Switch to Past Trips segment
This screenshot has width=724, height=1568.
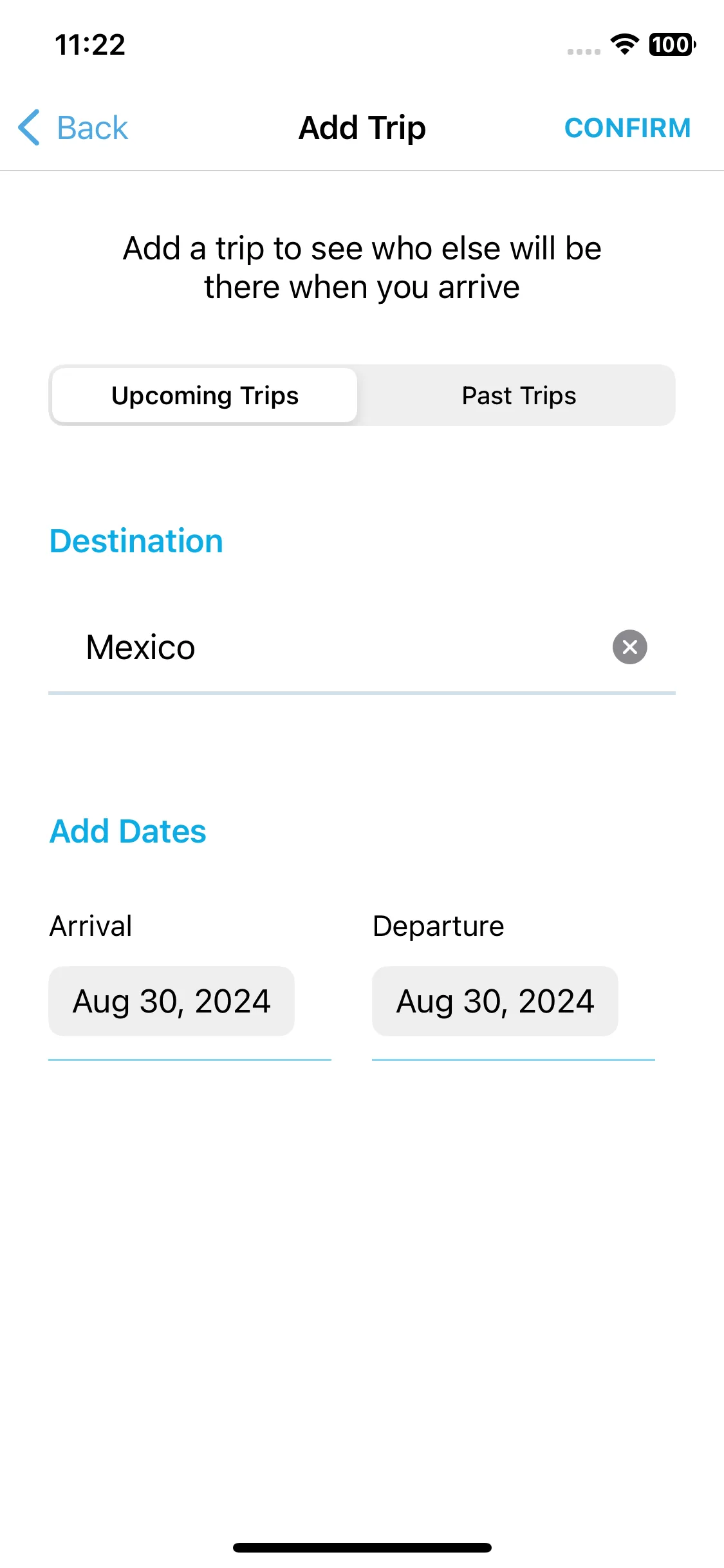coord(519,395)
